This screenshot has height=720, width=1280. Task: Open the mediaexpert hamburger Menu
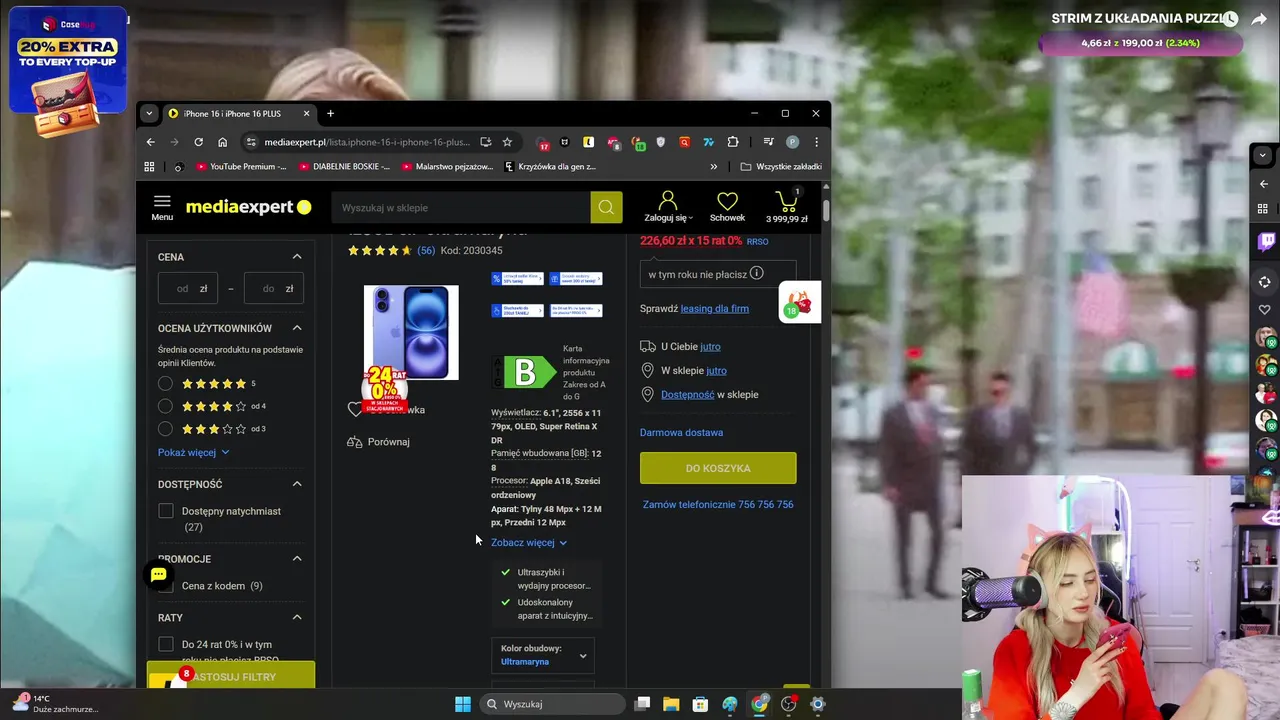(162, 207)
